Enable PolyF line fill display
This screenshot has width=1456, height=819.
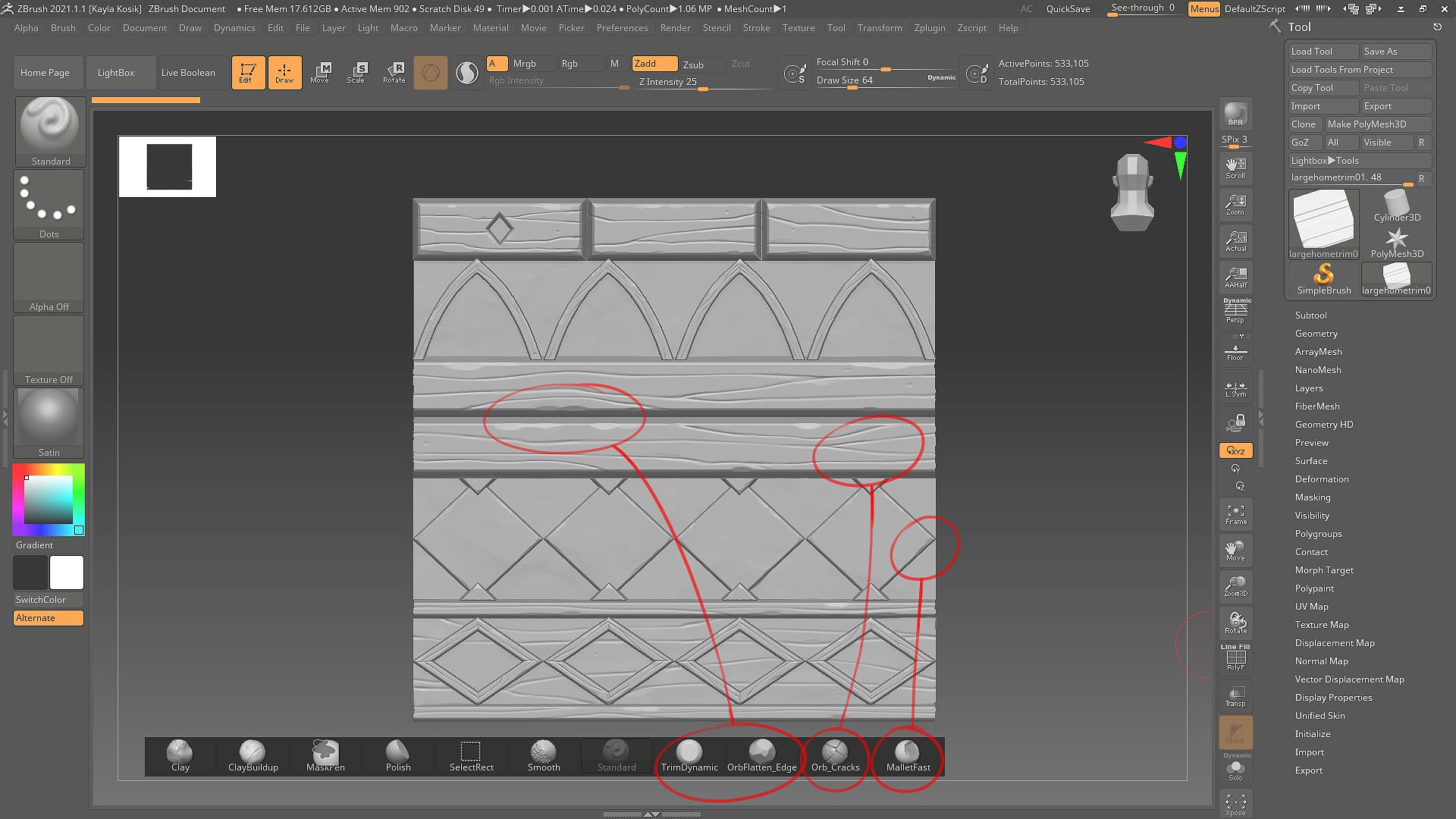(1235, 657)
